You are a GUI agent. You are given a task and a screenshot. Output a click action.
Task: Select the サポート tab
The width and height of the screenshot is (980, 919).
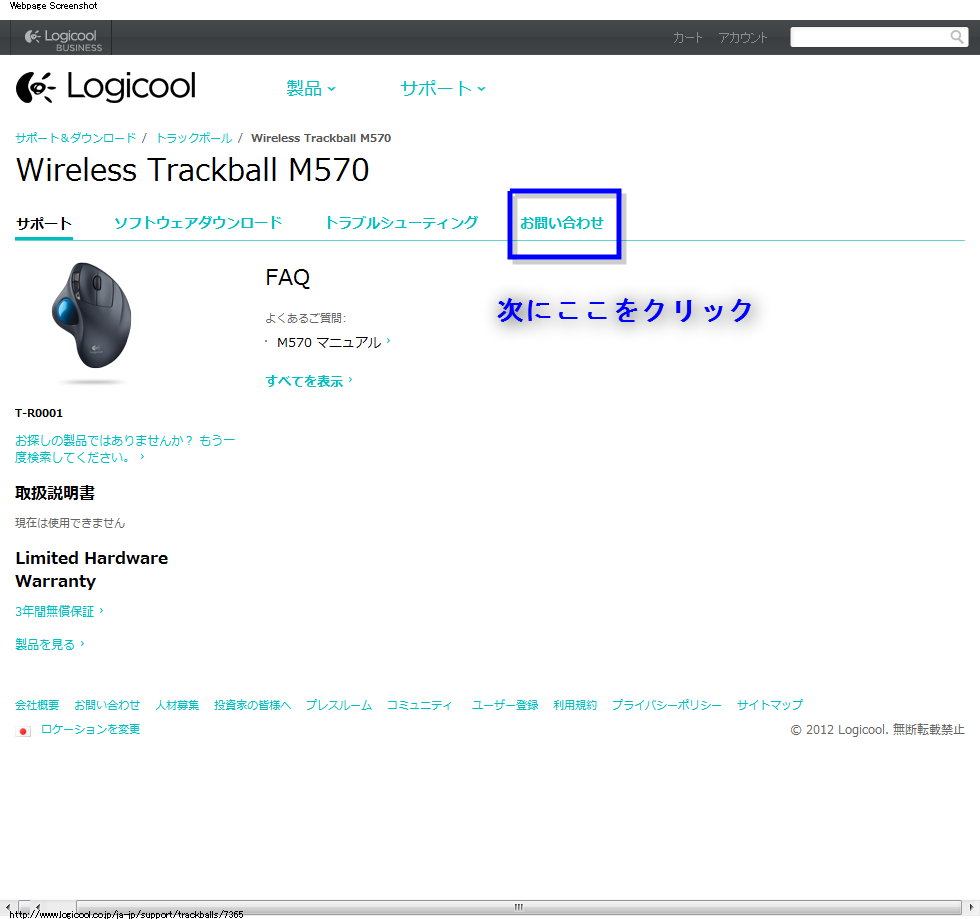(44, 223)
